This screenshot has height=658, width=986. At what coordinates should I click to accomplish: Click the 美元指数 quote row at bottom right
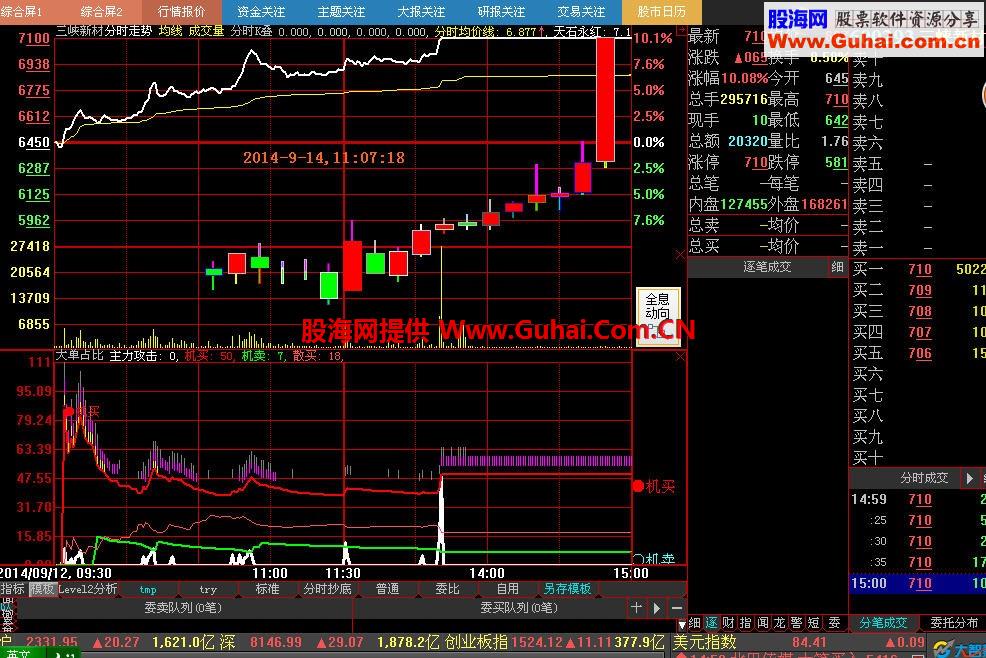[x=708, y=641]
